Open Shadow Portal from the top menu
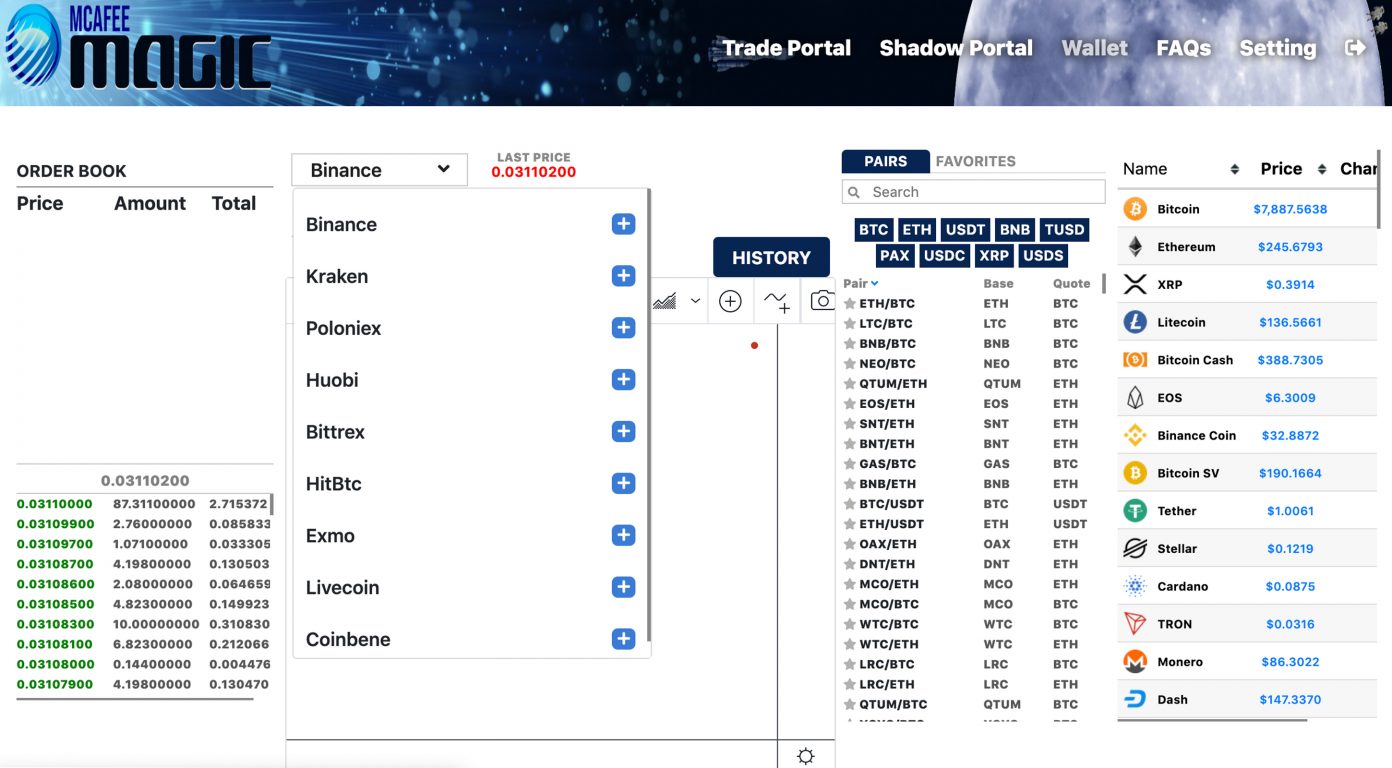The width and height of the screenshot is (1392, 768). pos(955,48)
